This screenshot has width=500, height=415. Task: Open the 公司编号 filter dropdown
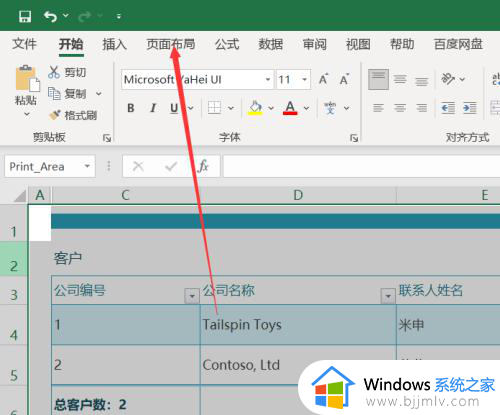192,296
